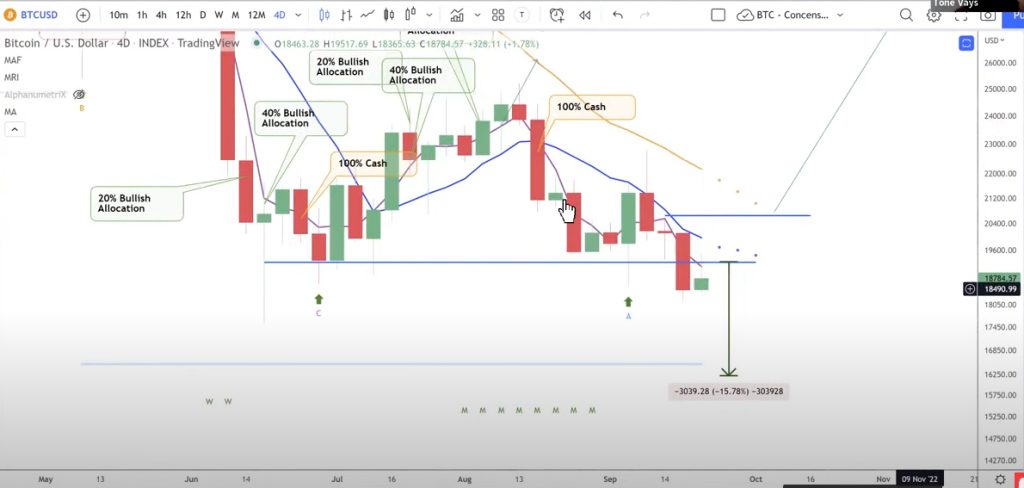Switch to the 4D timeframe

click(x=280, y=14)
